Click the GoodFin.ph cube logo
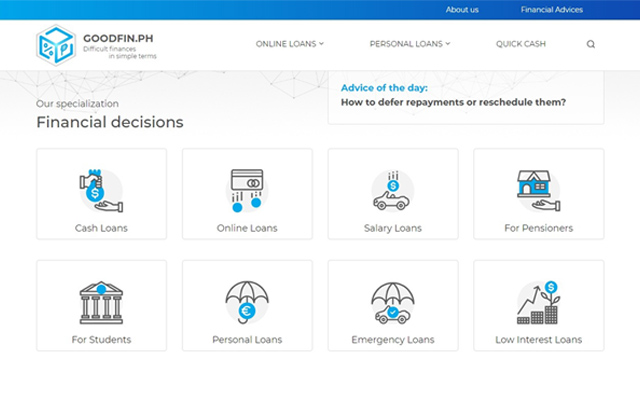This screenshot has height=400, width=640. [x=56, y=45]
